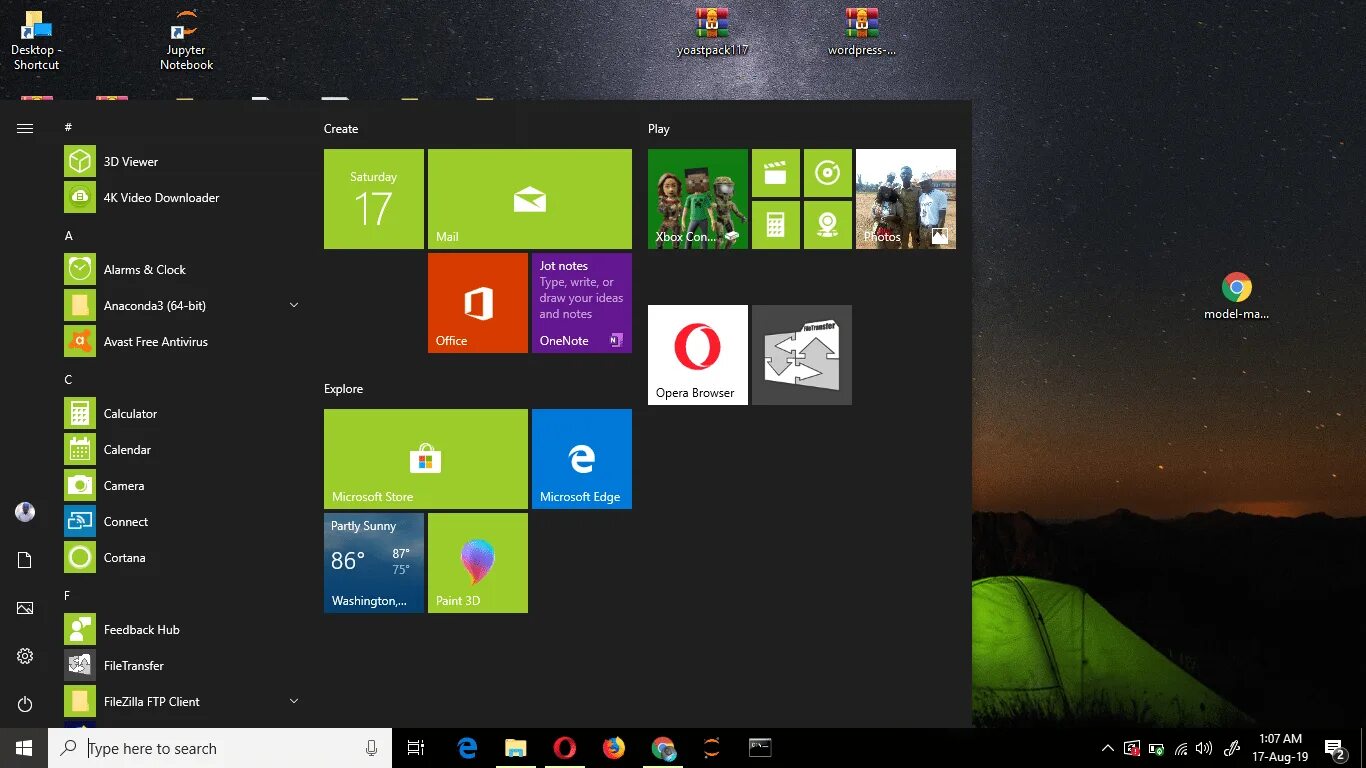The image size is (1366, 768).
Task: Open Task View on the taskbar
Action: (x=416, y=748)
